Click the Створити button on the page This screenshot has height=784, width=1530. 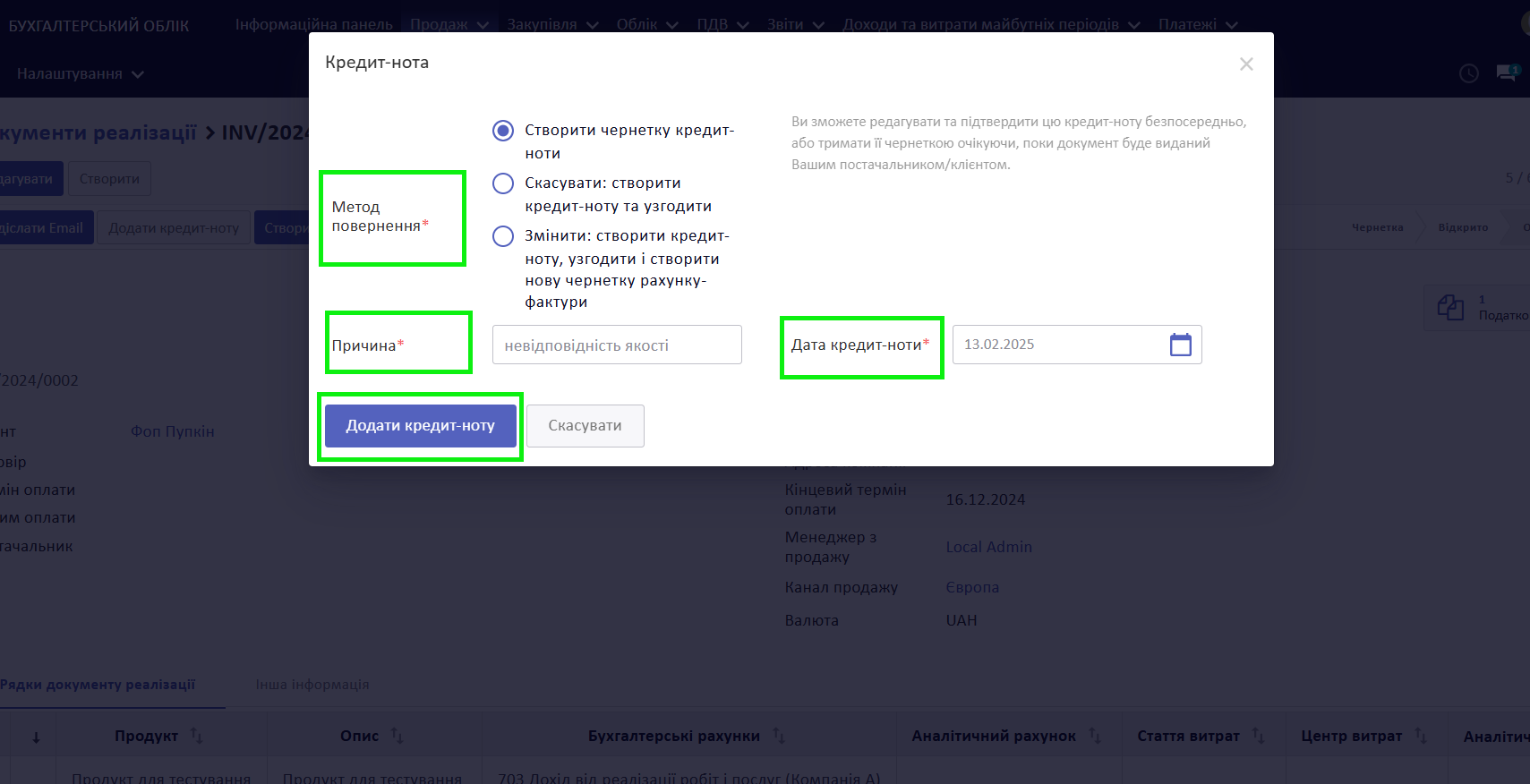coord(109,179)
